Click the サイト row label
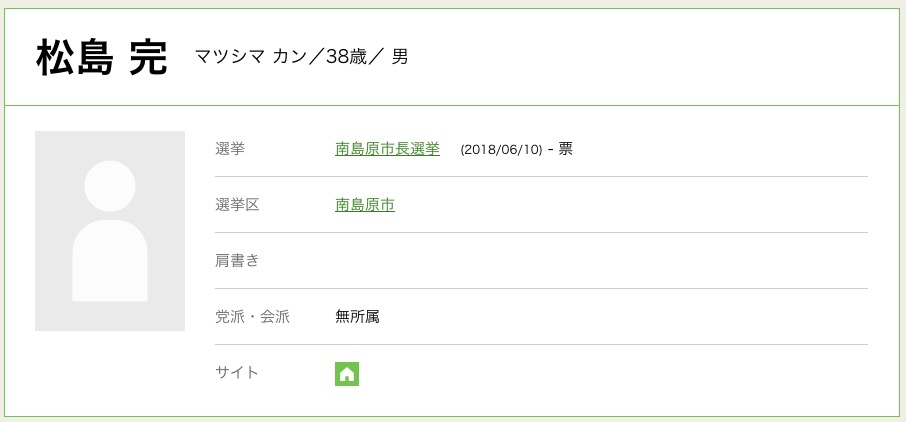Viewport: 906px width, 422px height. pyautogui.click(x=237, y=373)
